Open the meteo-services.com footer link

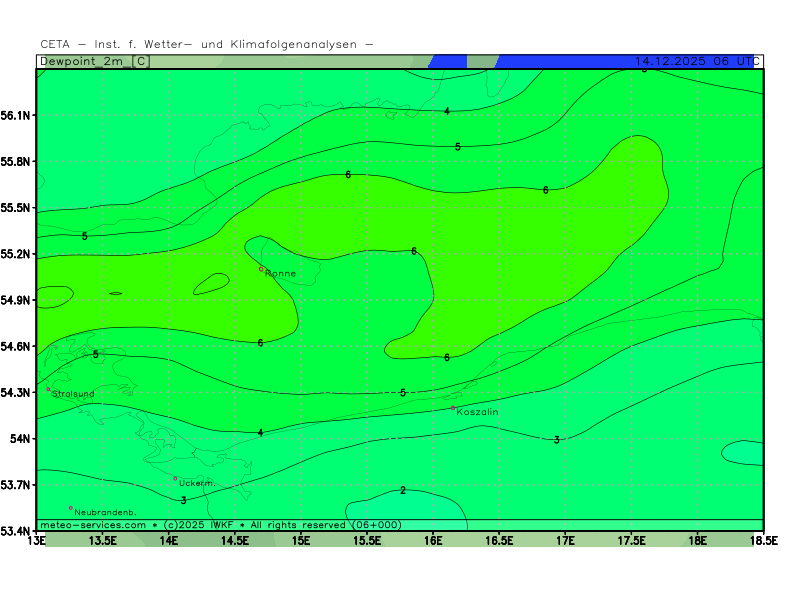93,525
